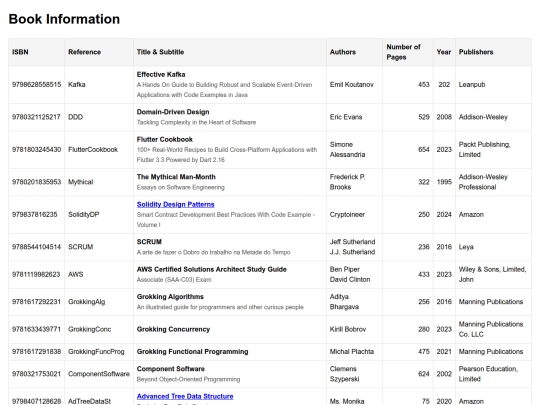Click the Authors column header
Screen dimensions: 540x405
(x=354, y=52)
